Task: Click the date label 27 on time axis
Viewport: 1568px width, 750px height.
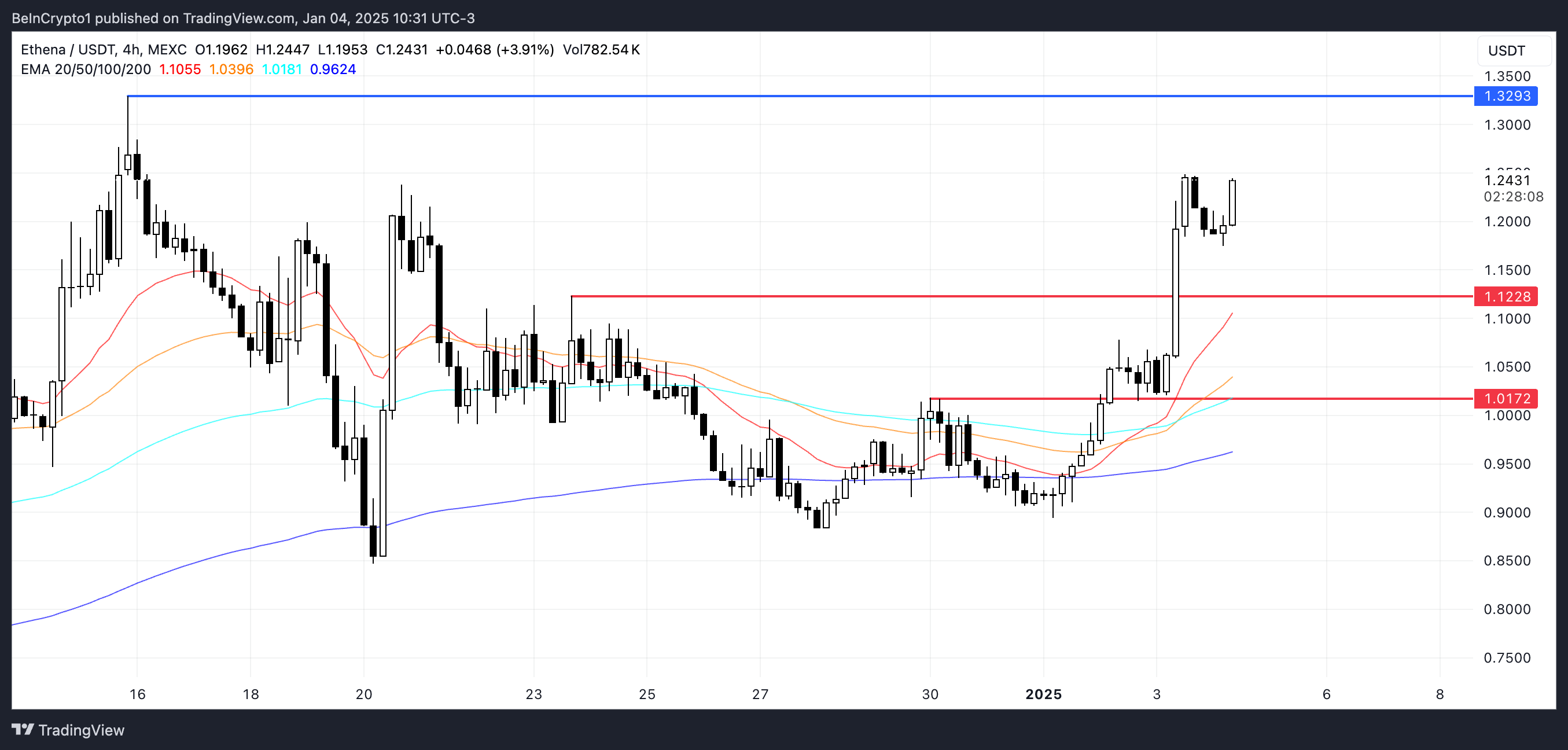Action: [760, 694]
